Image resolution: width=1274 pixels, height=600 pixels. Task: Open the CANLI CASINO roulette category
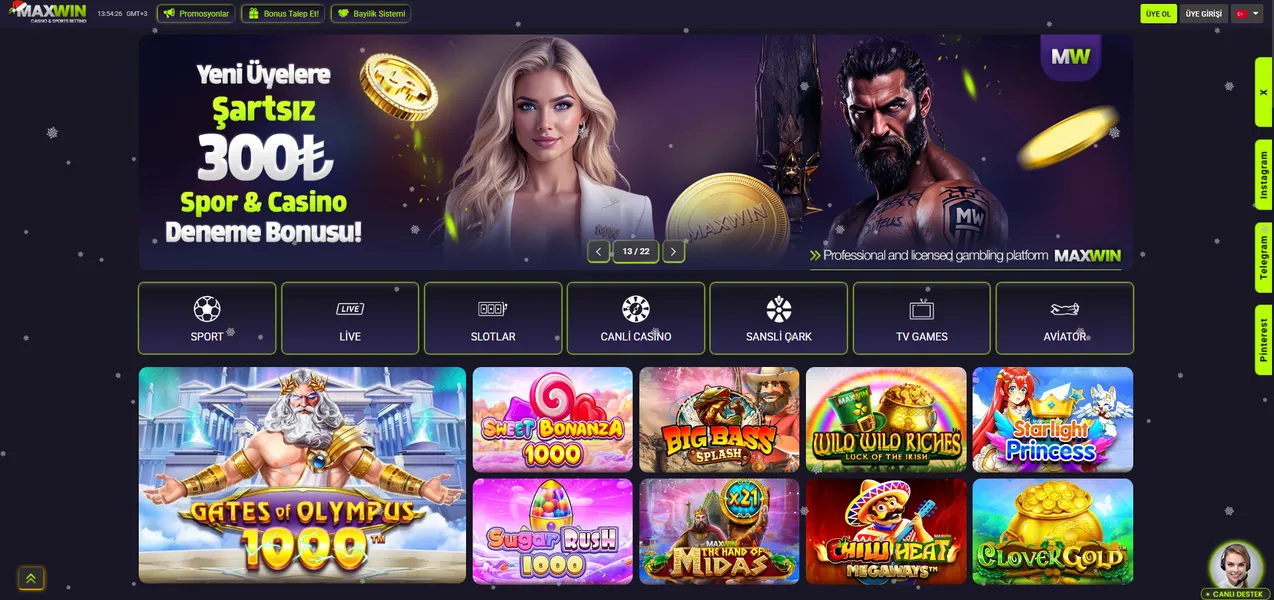coord(636,318)
